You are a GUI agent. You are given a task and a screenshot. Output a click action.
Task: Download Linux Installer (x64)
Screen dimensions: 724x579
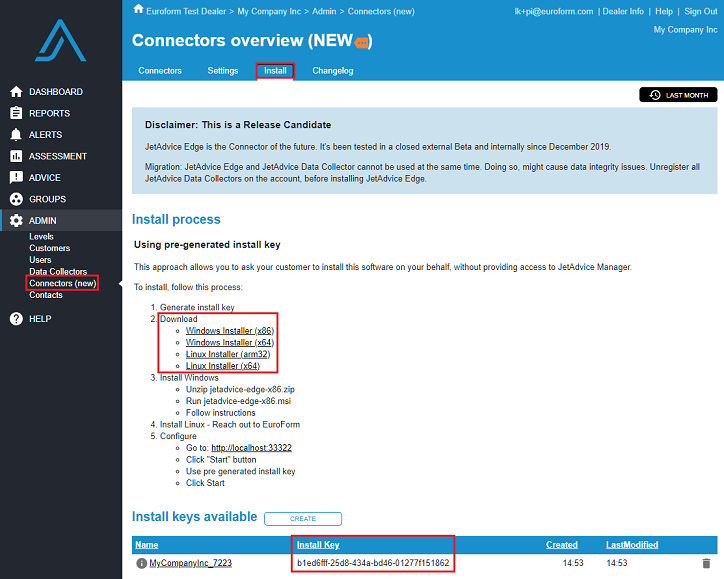(223, 366)
